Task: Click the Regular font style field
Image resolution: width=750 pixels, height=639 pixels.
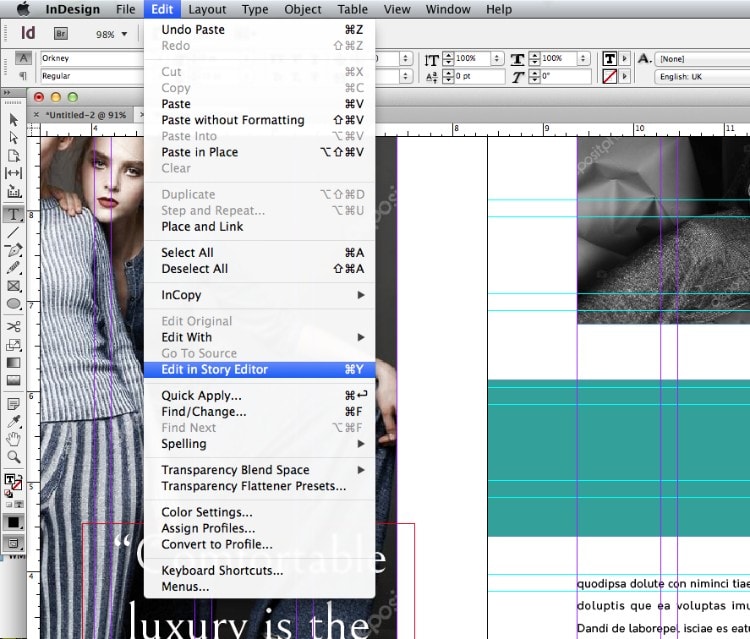Action: 92,76
